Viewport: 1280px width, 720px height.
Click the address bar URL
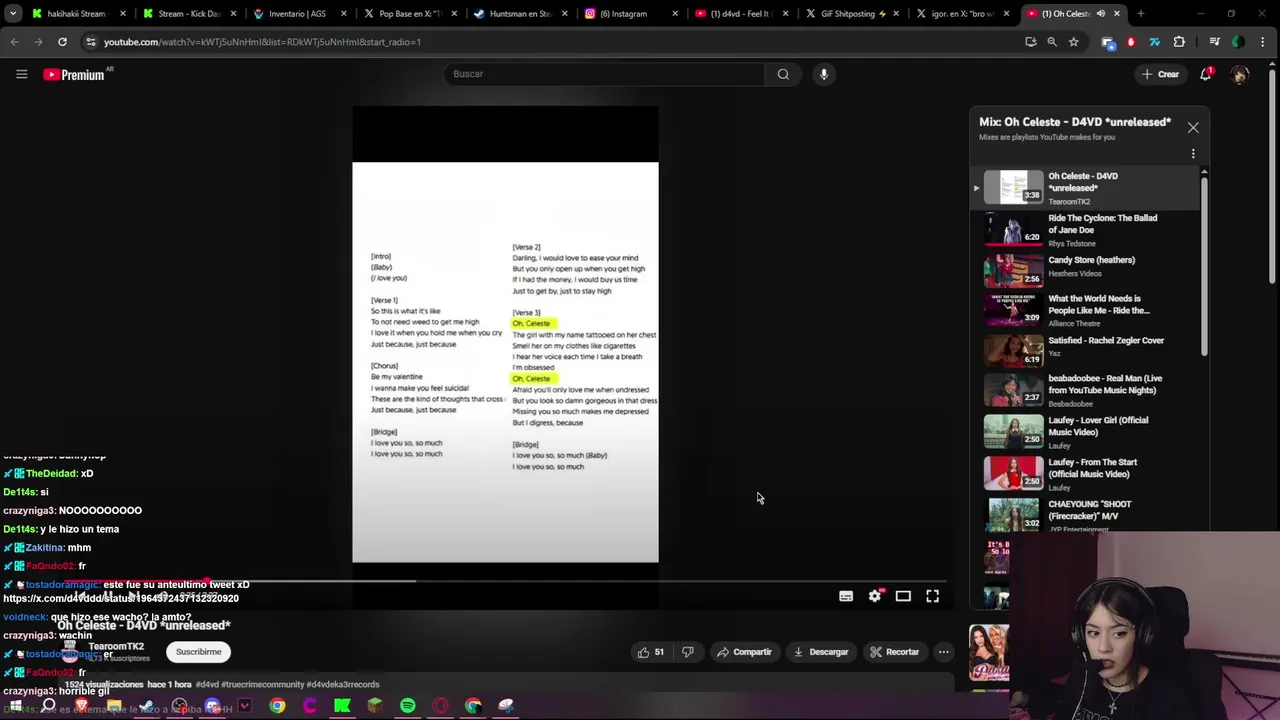tap(262, 42)
